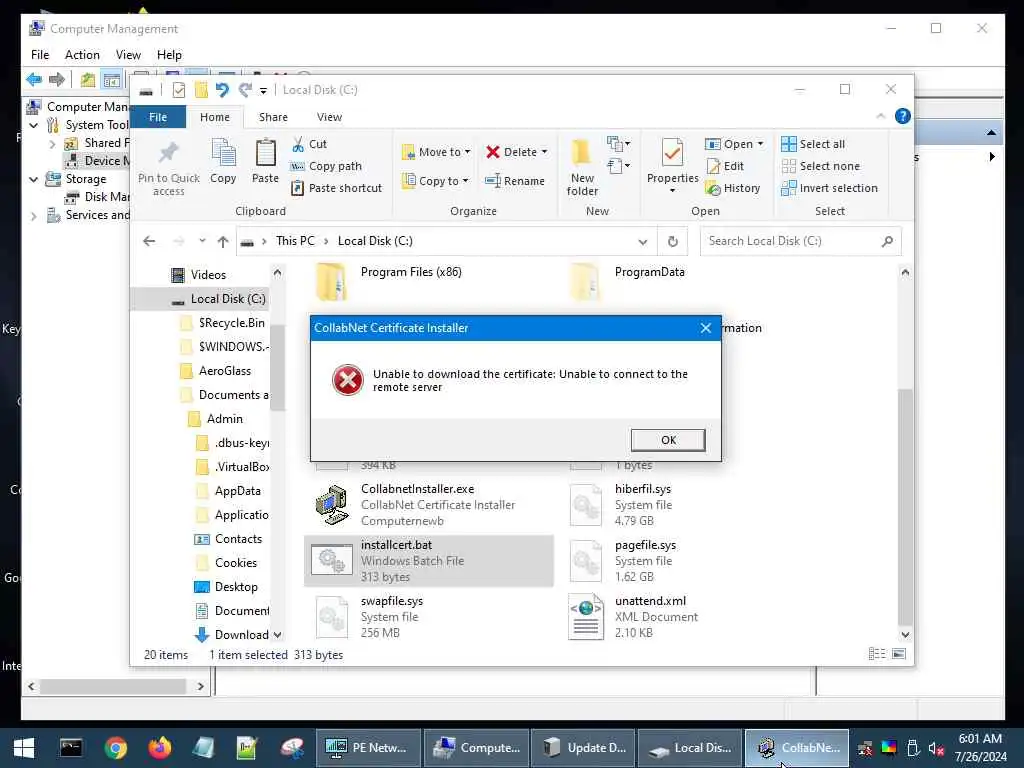Viewport: 1024px width, 768px height.
Task: Open the recent locations dropdown arrow
Action: coord(202,241)
